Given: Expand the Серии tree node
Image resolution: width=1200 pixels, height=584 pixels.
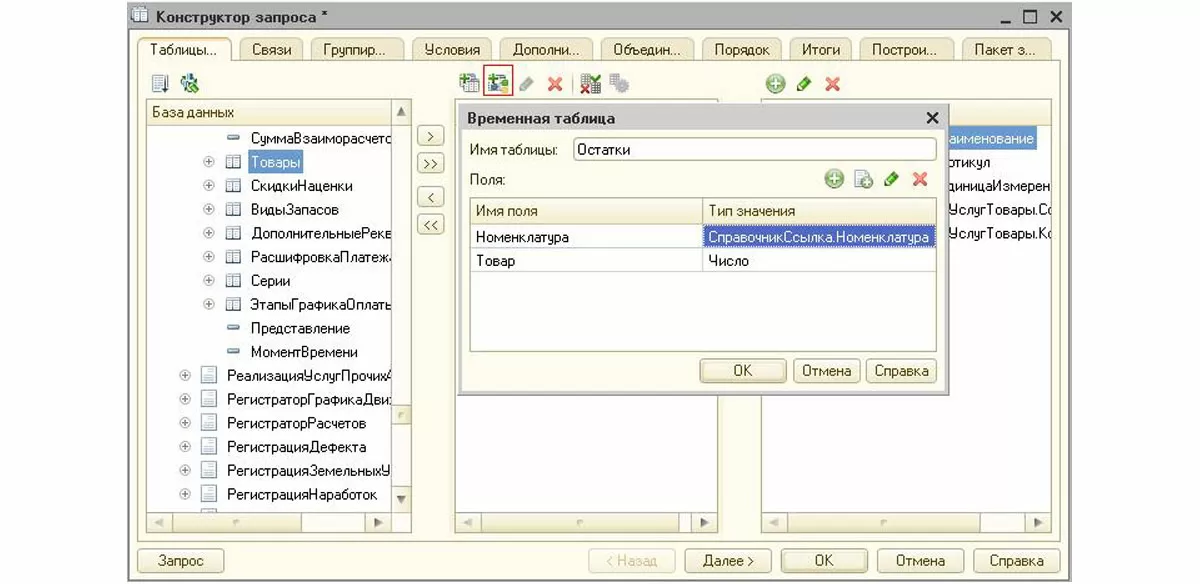Looking at the screenshot, I should [209, 281].
